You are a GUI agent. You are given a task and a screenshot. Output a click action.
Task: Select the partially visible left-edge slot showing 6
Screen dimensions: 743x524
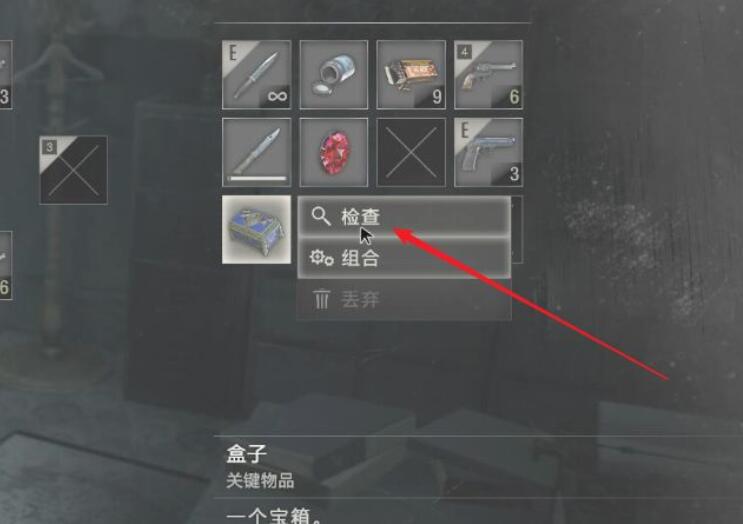pyautogui.click(x=6, y=265)
